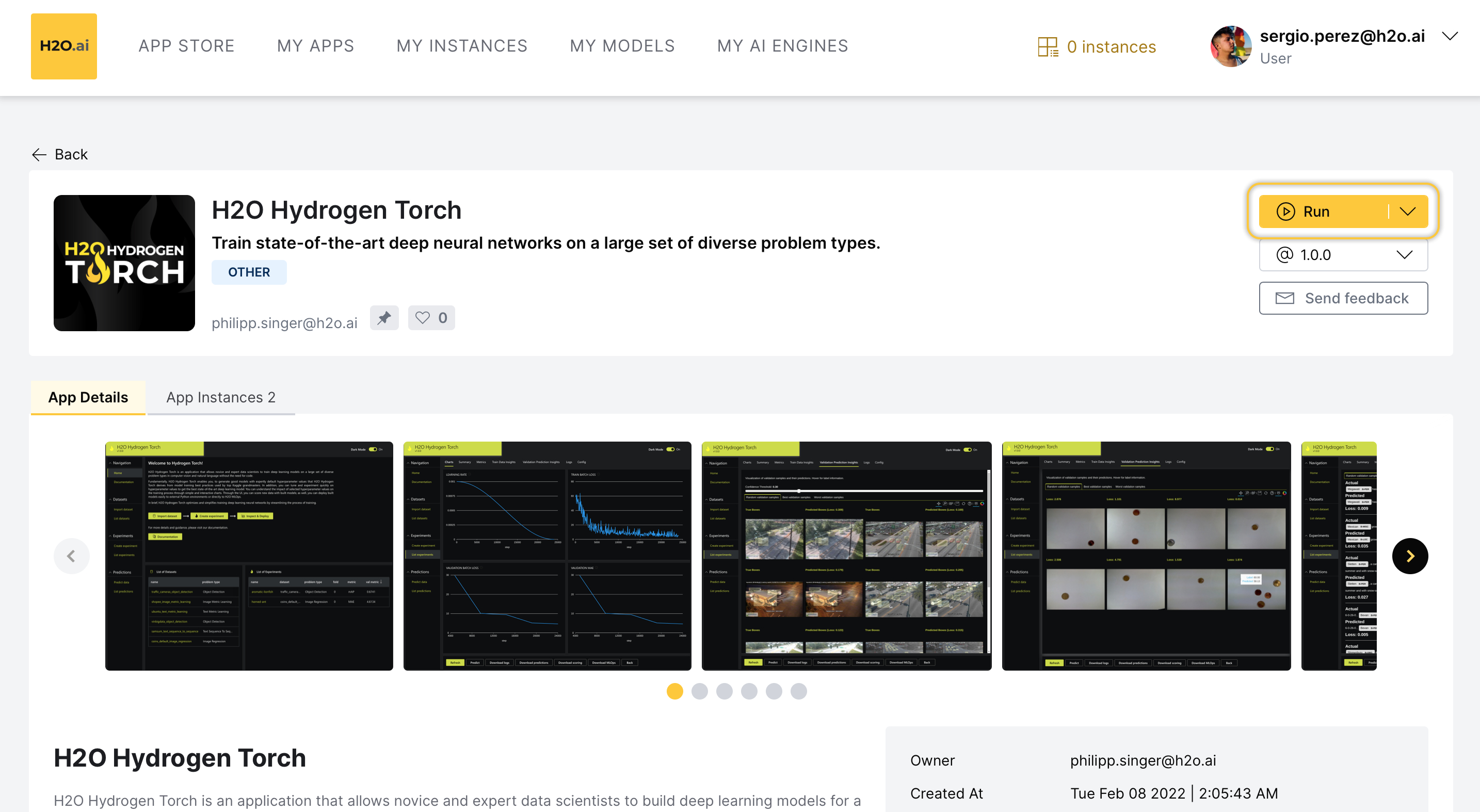Click the Send feedback button
The width and height of the screenshot is (1480, 812).
tap(1343, 298)
